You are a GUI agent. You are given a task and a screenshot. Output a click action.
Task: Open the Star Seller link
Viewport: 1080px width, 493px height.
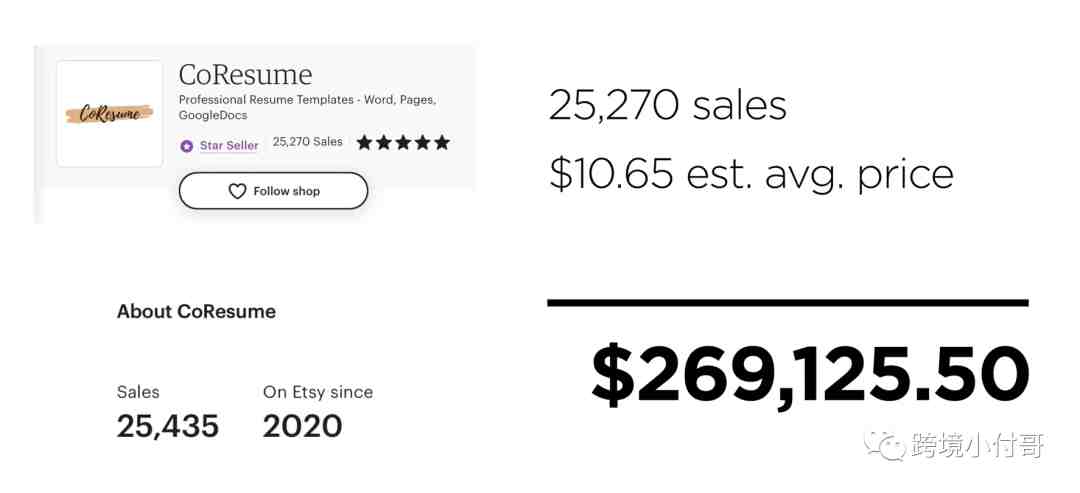229,145
